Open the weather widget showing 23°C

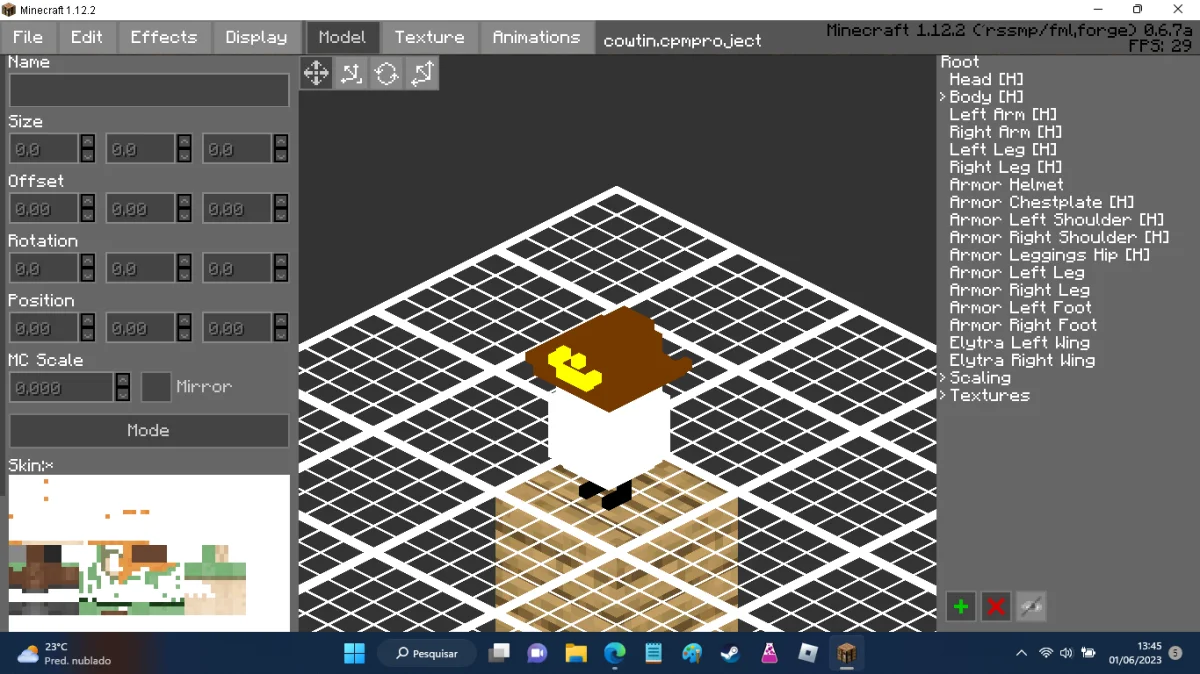(64, 654)
